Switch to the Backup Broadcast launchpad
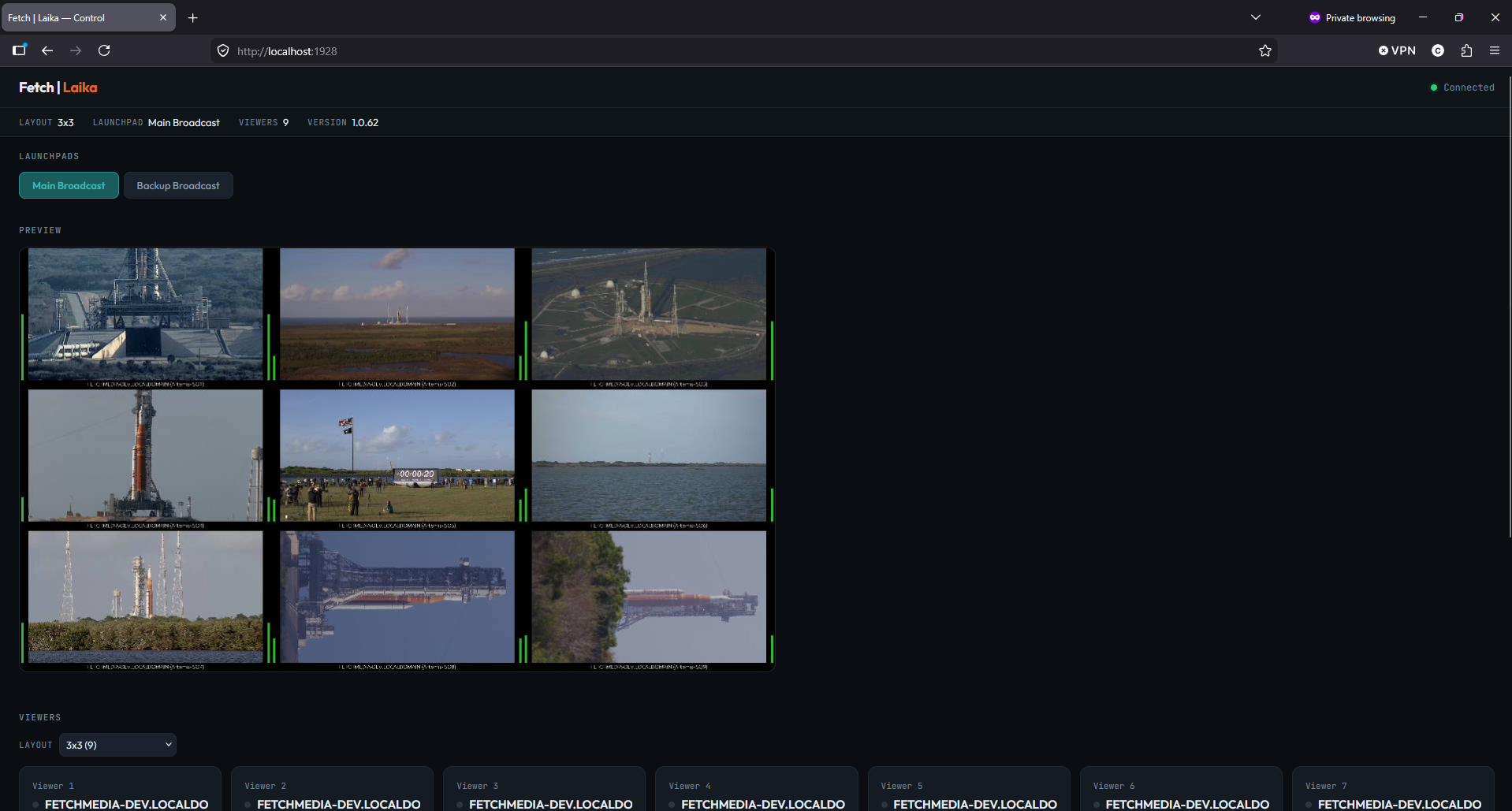 coord(178,185)
